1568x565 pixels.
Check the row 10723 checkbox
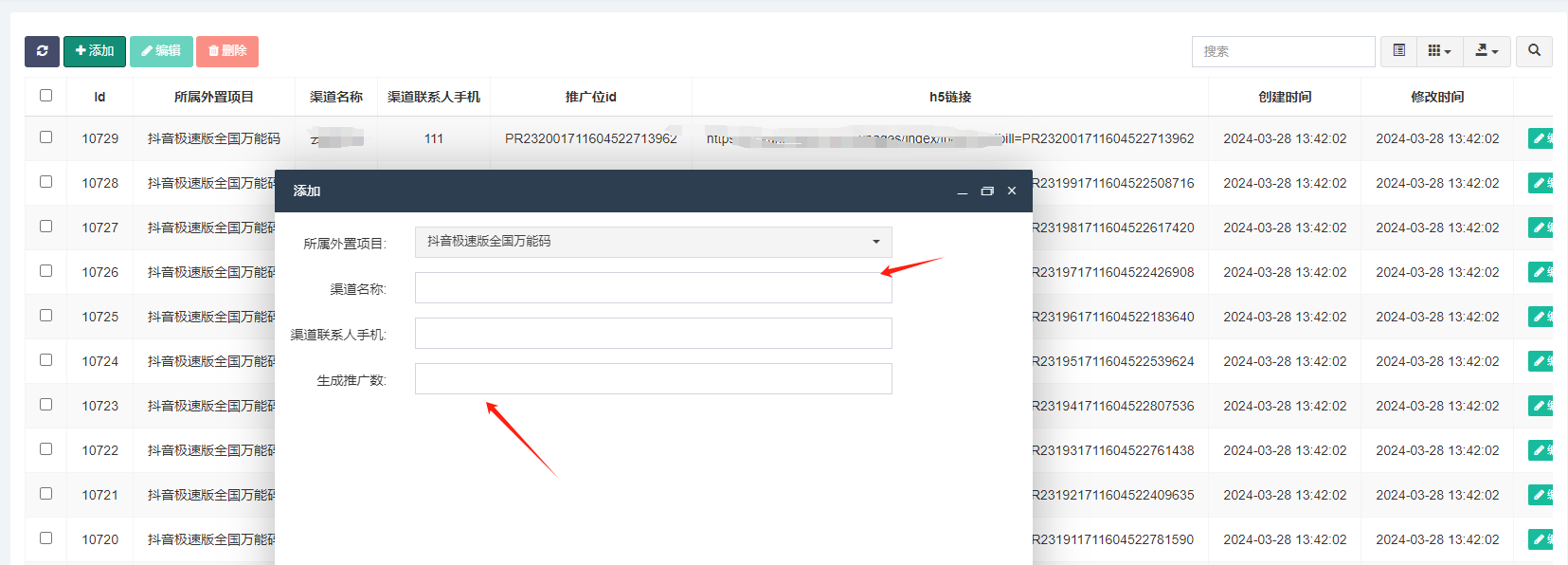click(x=45, y=404)
